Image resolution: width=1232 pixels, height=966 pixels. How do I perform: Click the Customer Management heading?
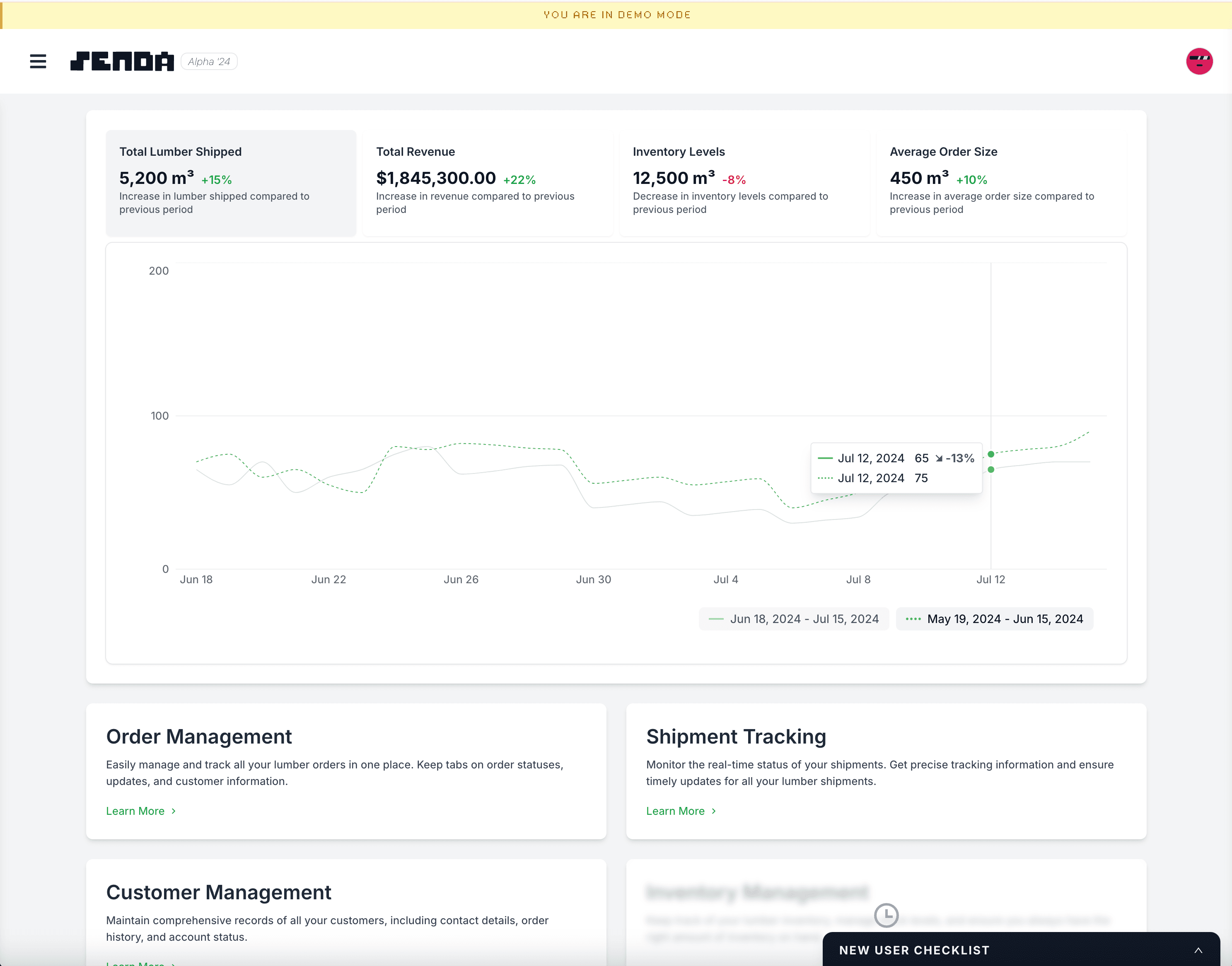coord(219,892)
